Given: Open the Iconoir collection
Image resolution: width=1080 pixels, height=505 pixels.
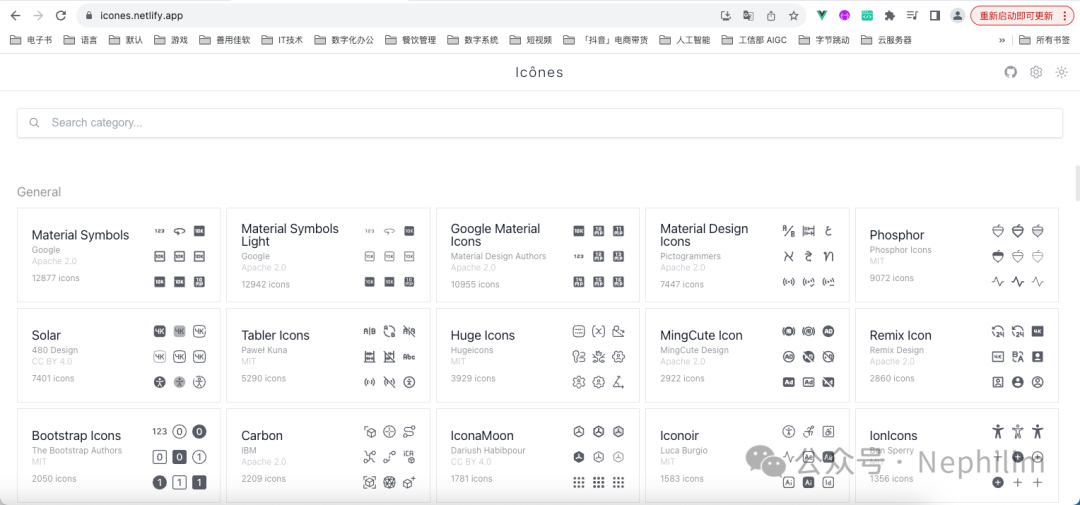Looking at the screenshot, I should click(x=747, y=455).
